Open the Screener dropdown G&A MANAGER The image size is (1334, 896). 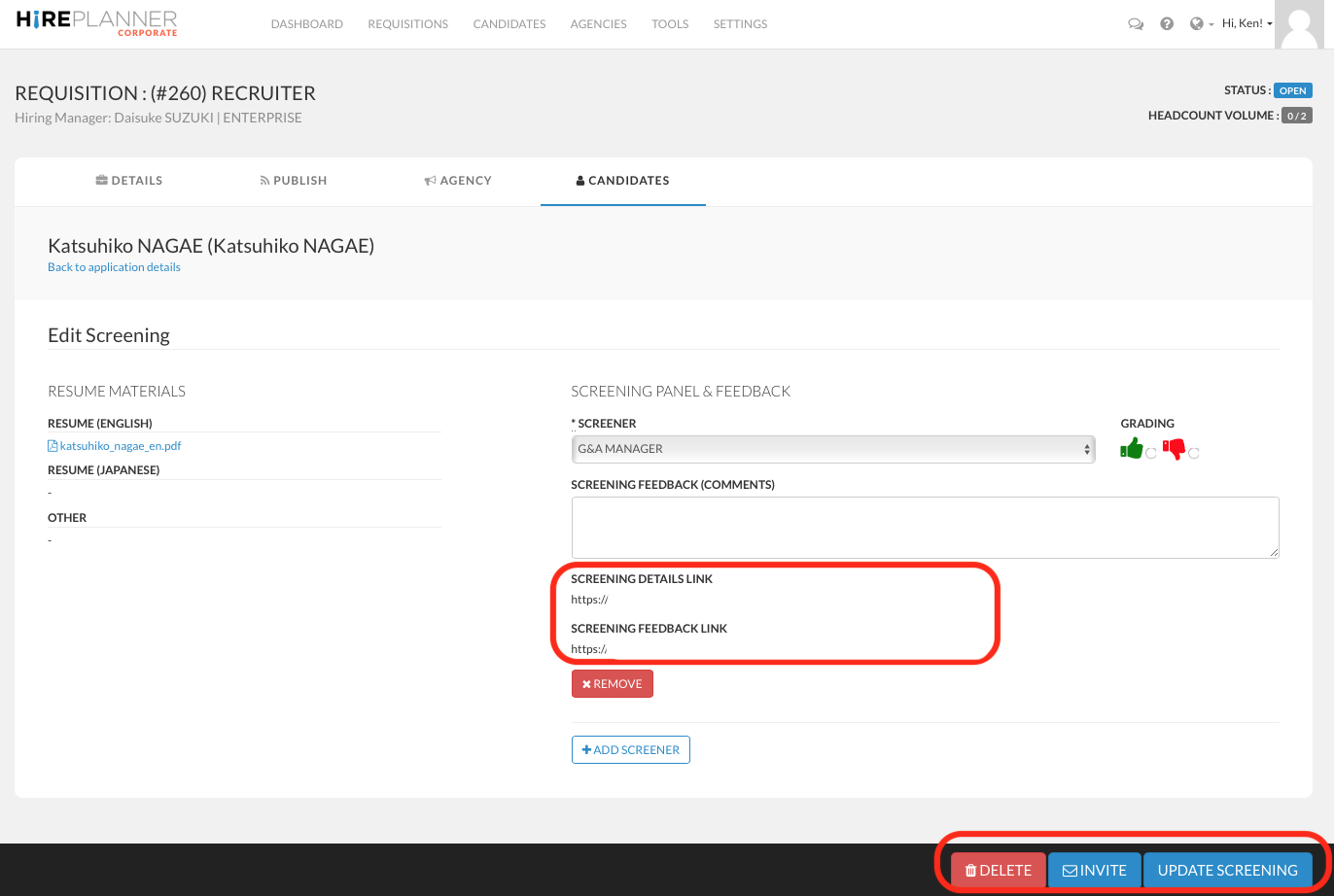[x=832, y=449]
